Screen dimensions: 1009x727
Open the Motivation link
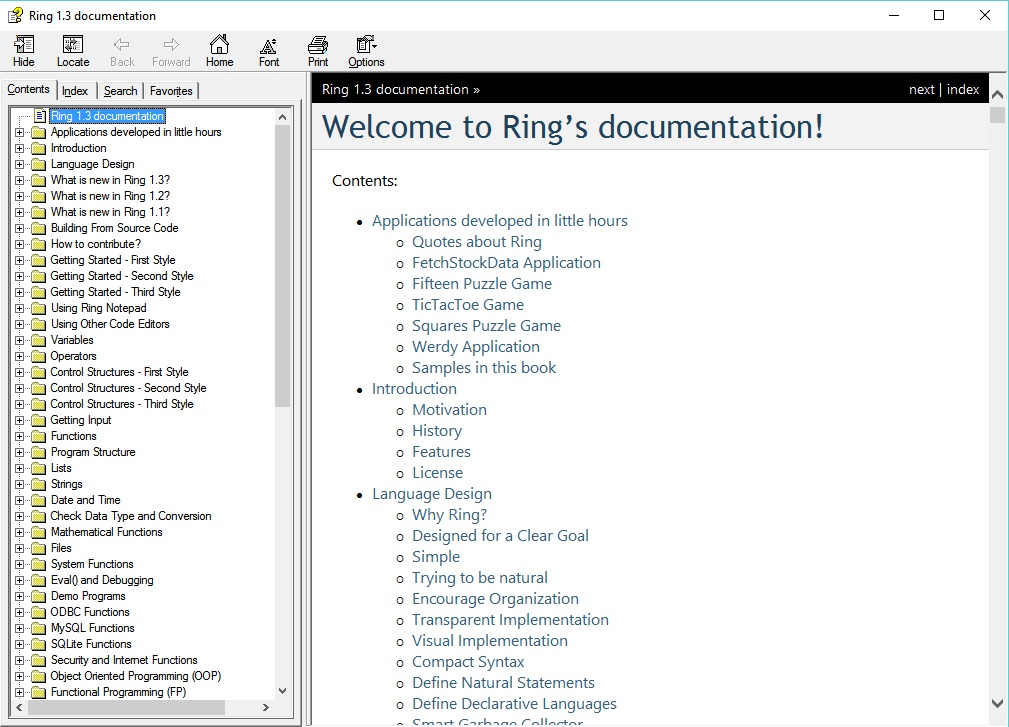(449, 410)
